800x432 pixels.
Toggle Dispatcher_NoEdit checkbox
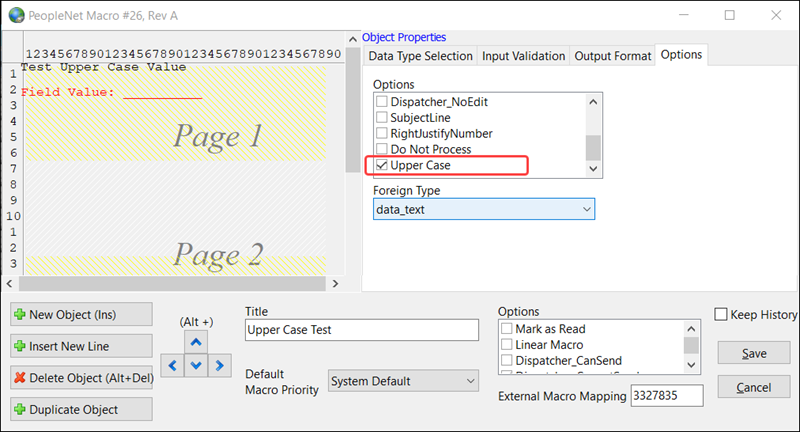click(x=382, y=101)
